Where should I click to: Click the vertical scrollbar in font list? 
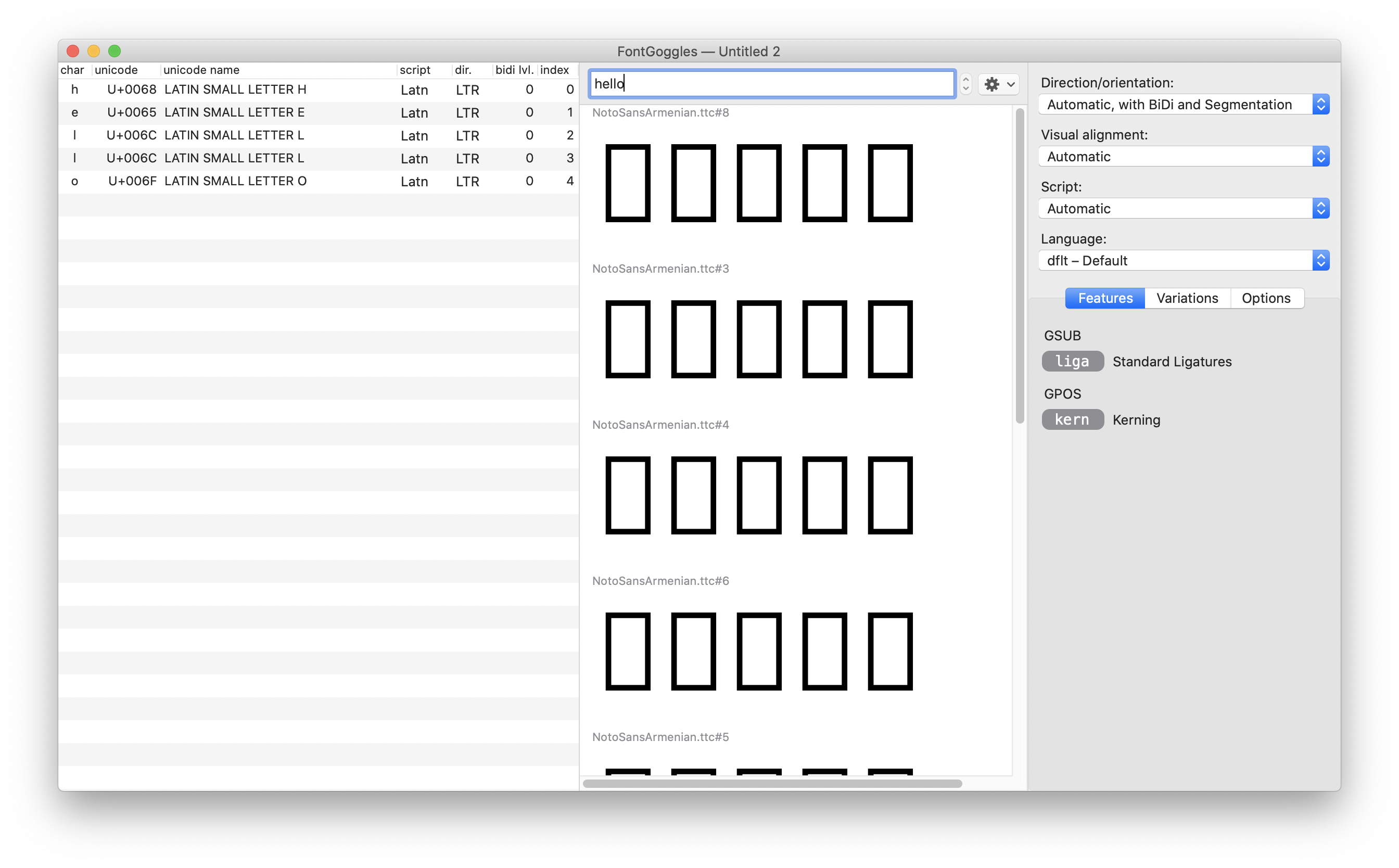point(1020,265)
